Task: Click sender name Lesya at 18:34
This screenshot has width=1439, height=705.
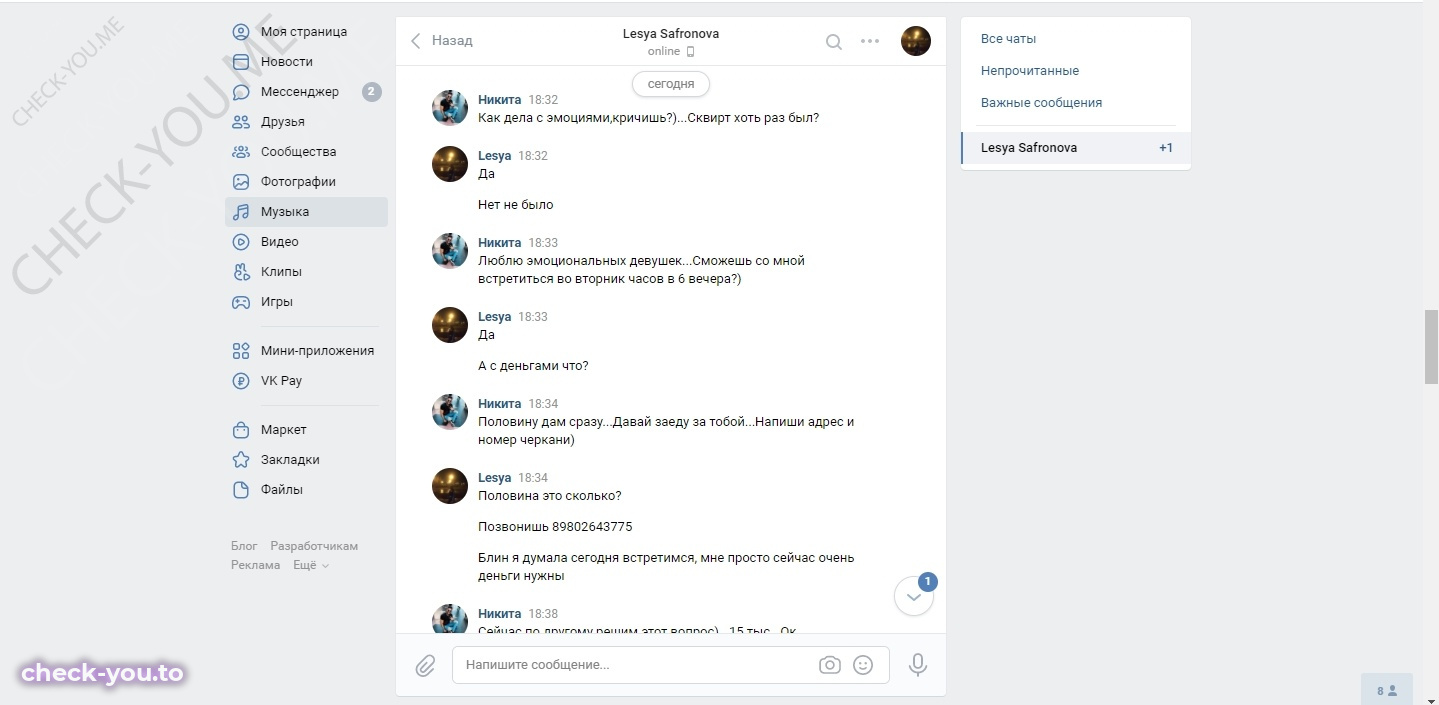Action: pyautogui.click(x=494, y=478)
